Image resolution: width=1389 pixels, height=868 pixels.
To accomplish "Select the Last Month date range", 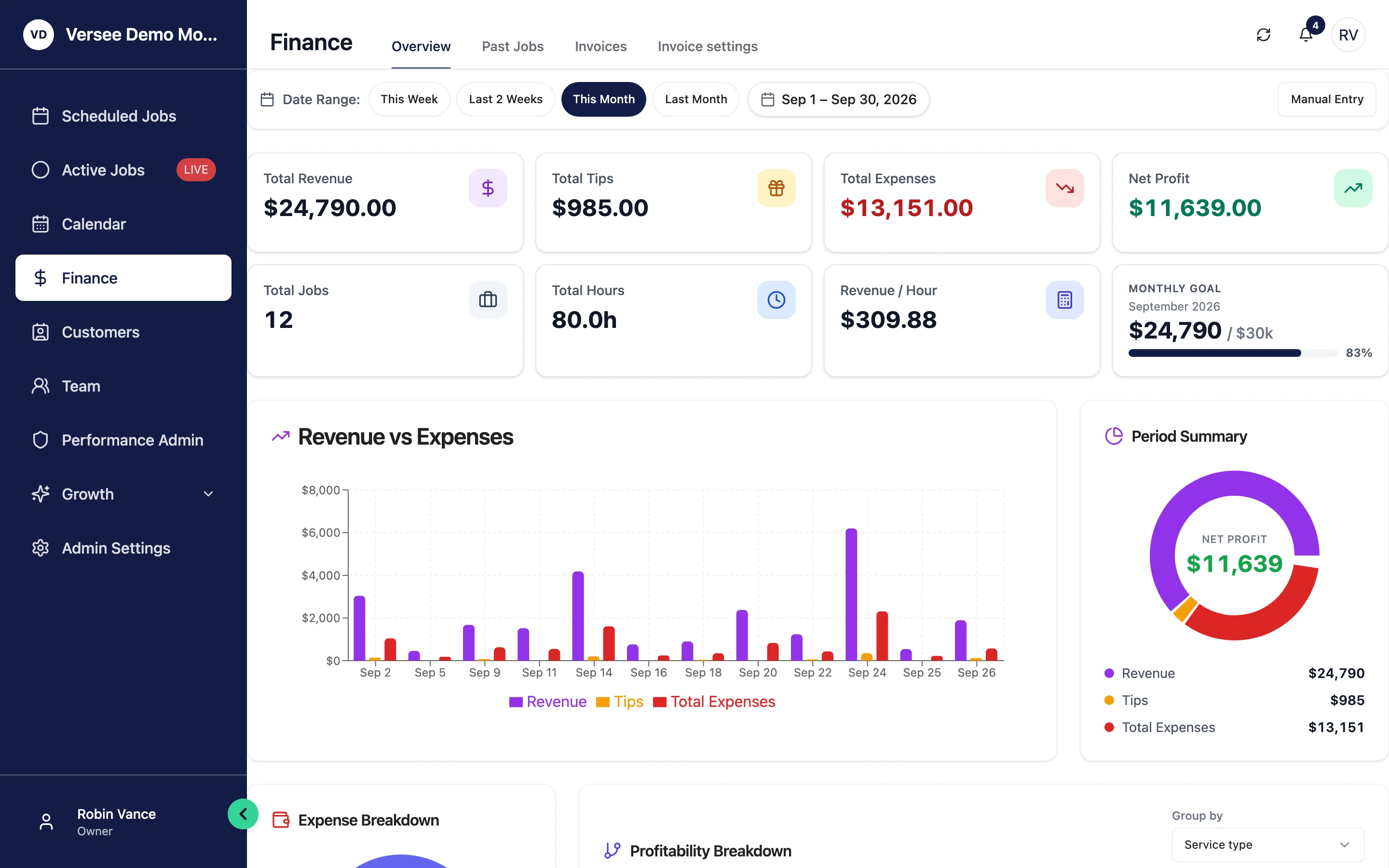I will (695, 99).
